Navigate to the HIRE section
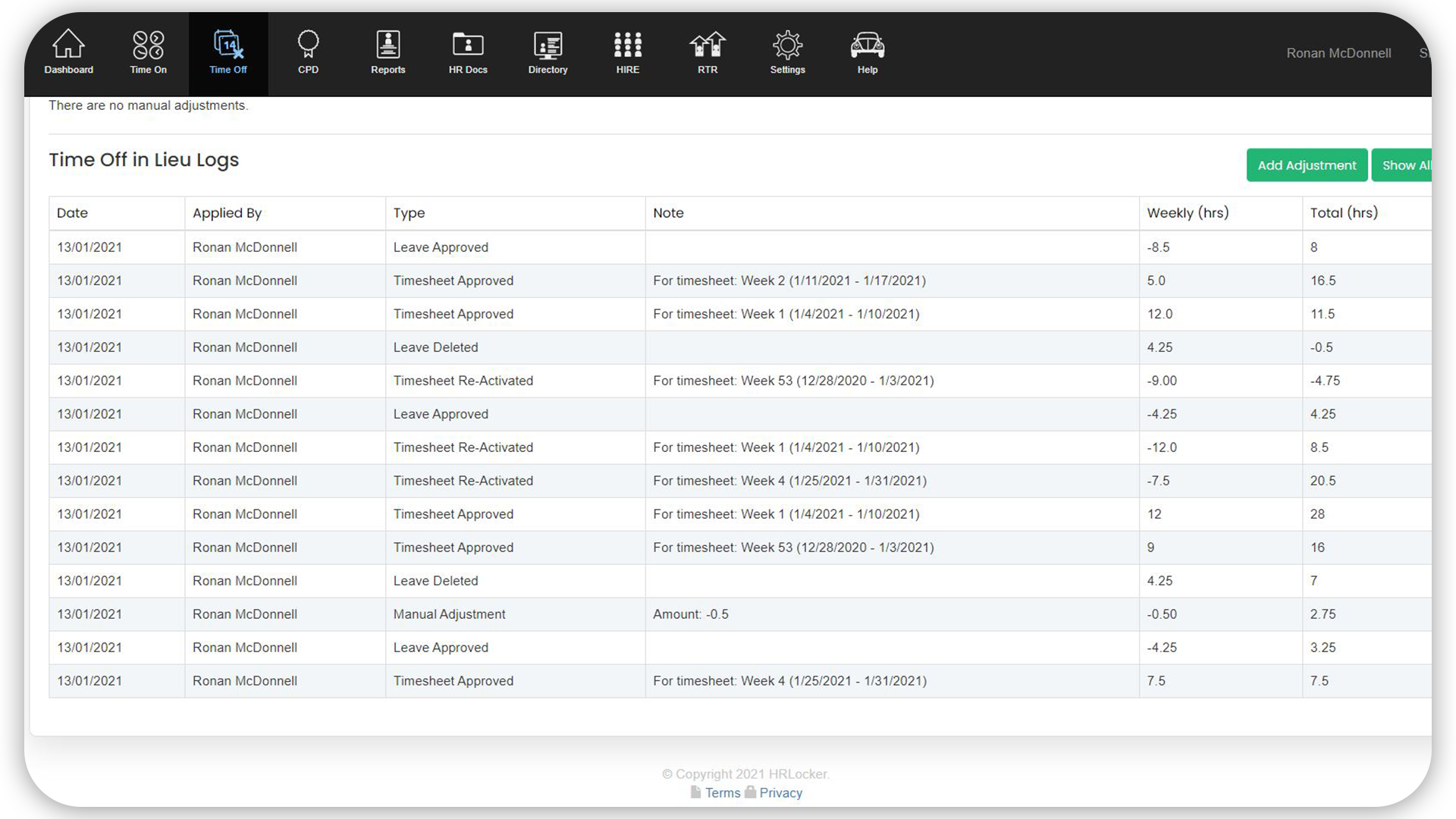This screenshot has width=1456, height=819. (x=627, y=52)
